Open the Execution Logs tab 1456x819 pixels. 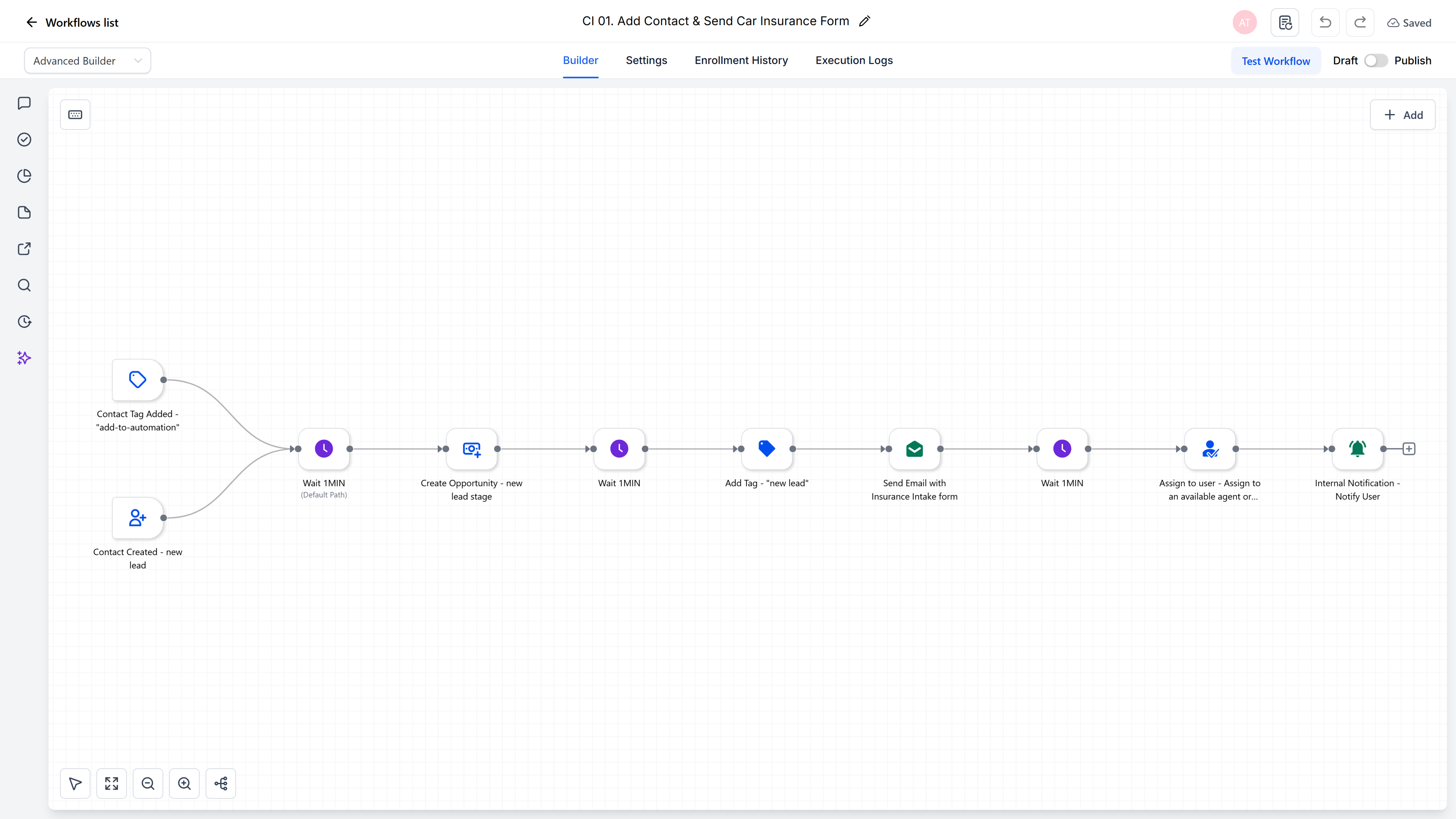coord(854,60)
